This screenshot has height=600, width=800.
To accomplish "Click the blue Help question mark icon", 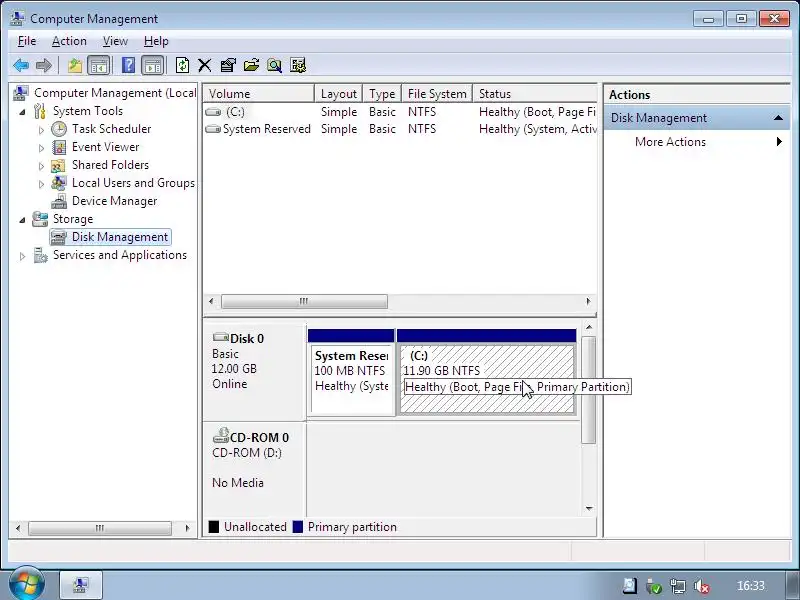I will pos(129,65).
